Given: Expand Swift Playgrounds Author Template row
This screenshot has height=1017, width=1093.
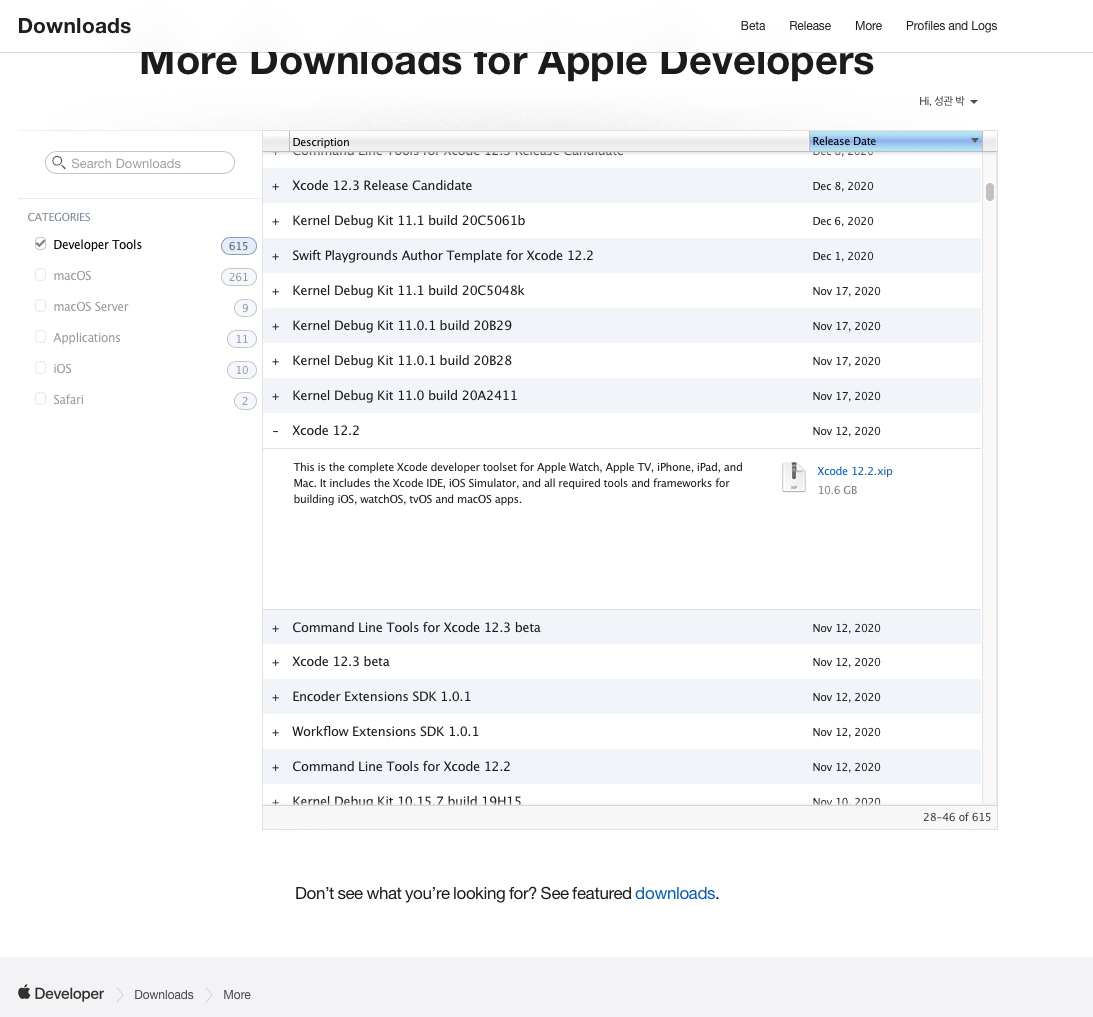Looking at the screenshot, I should pos(275,257).
